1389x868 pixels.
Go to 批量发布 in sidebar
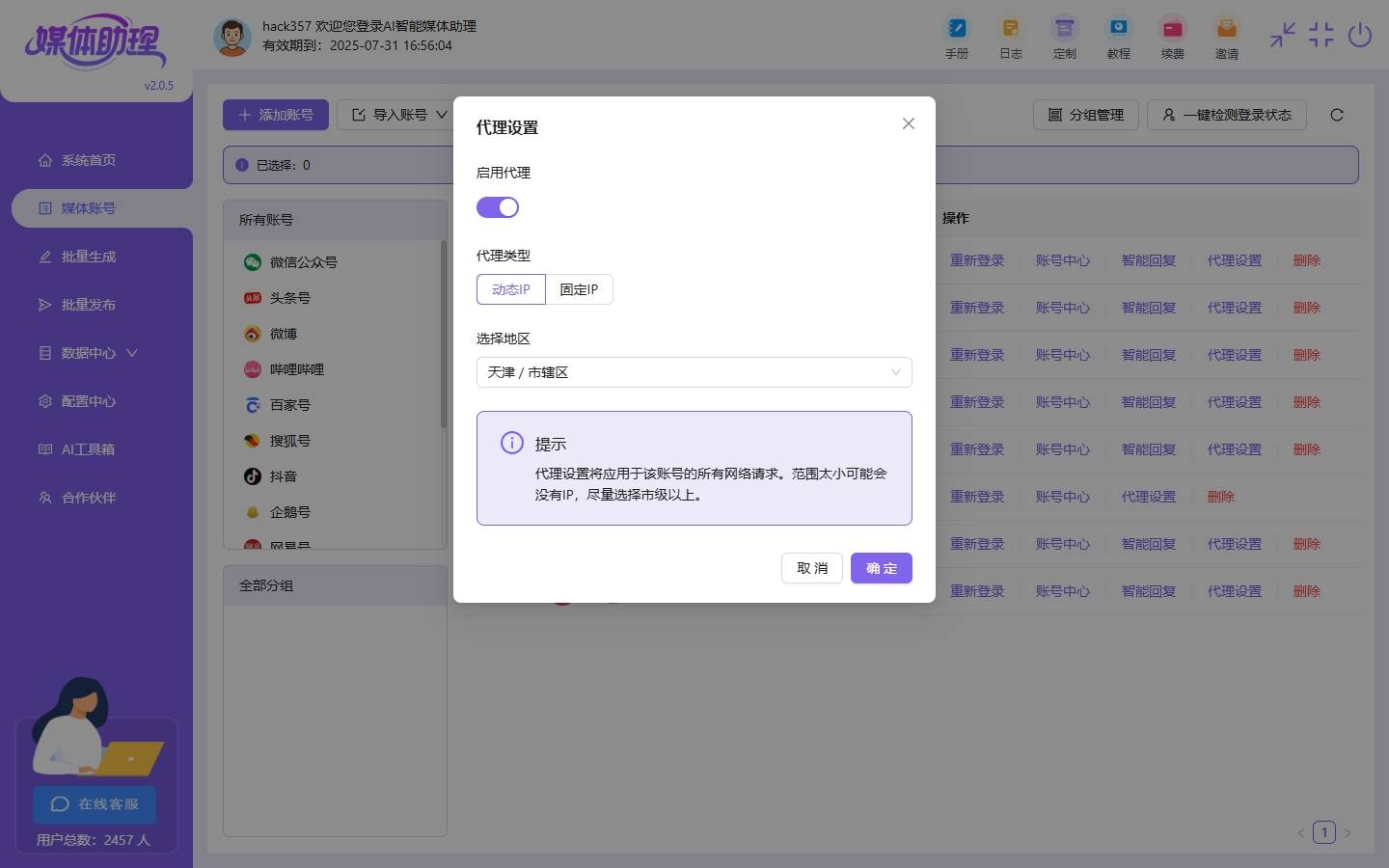pos(89,305)
